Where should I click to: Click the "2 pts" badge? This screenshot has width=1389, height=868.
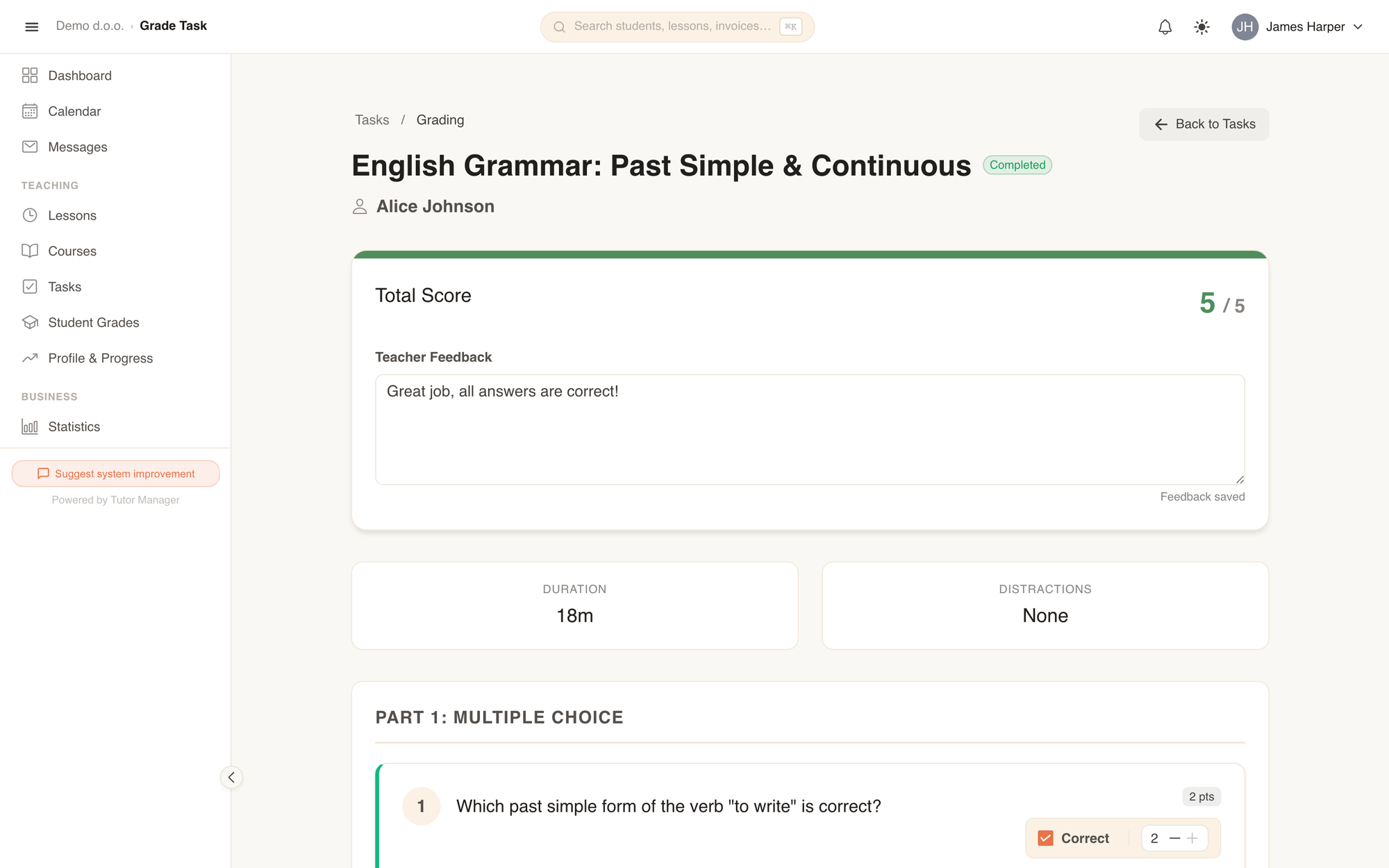[x=1201, y=796]
